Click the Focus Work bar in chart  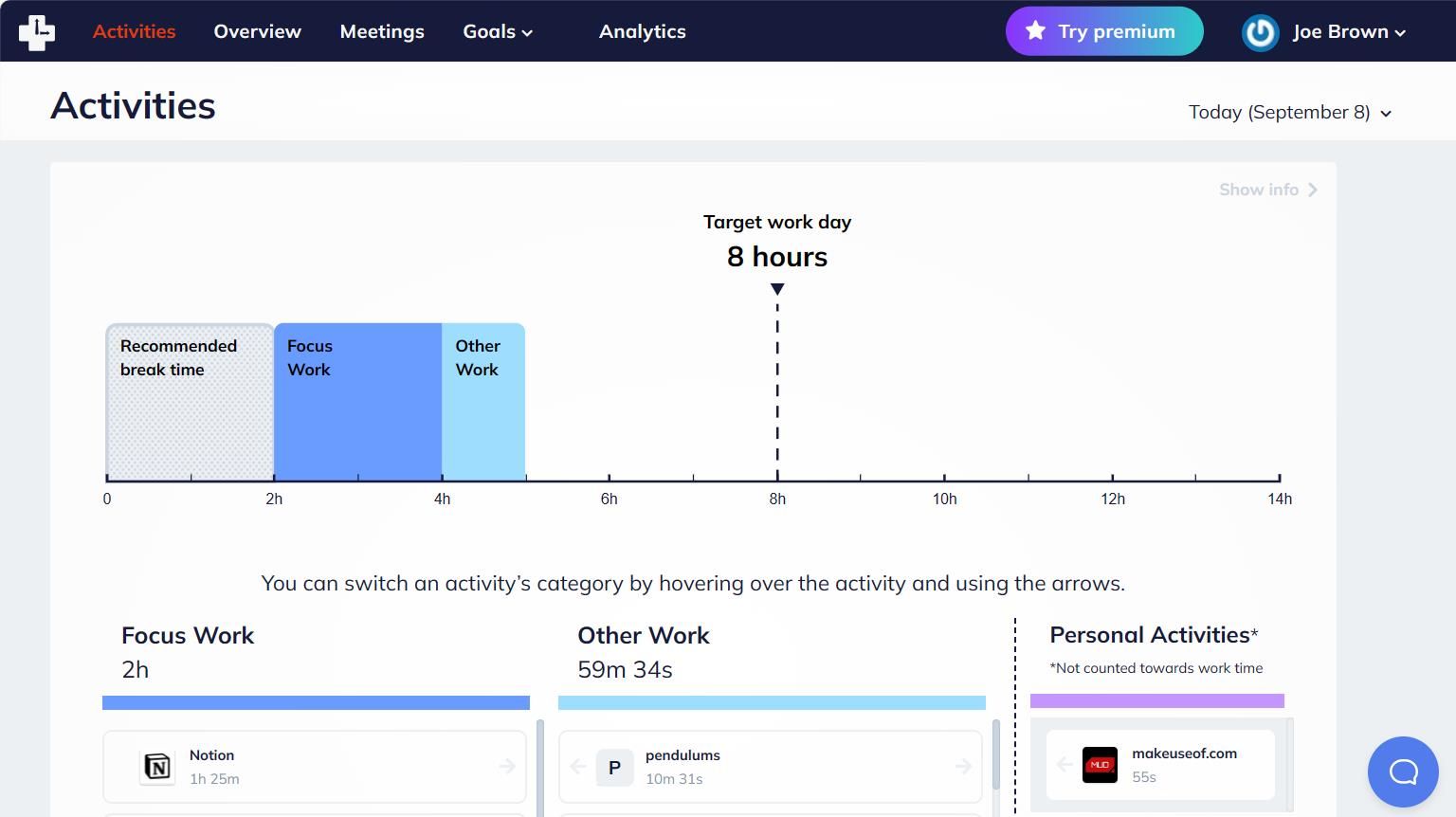click(357, 401)
